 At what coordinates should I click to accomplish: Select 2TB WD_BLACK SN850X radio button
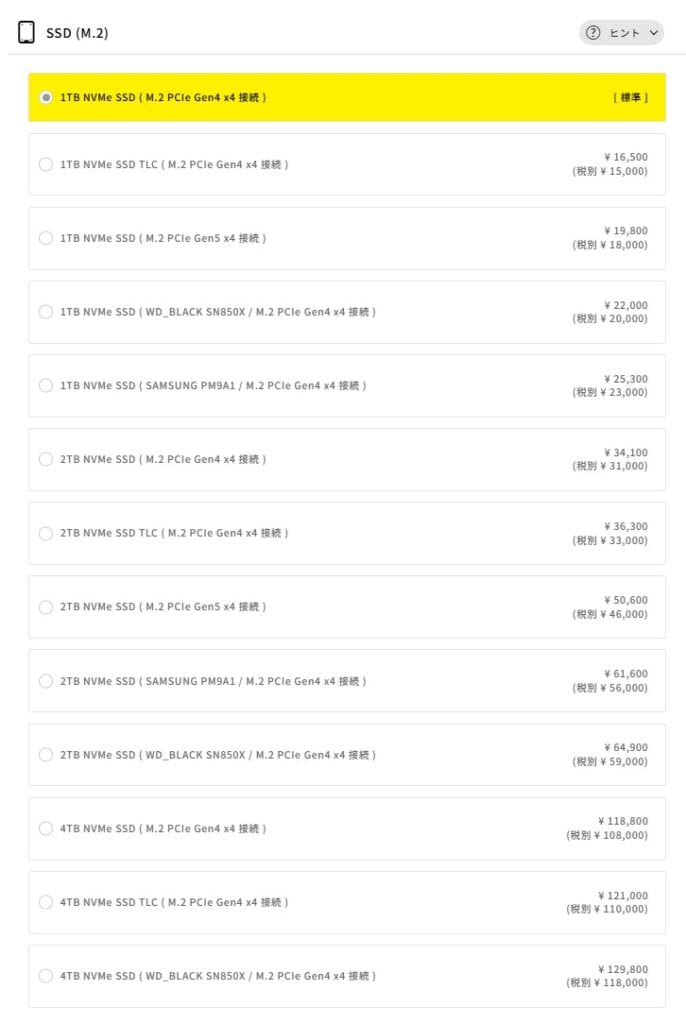point(46,755)
